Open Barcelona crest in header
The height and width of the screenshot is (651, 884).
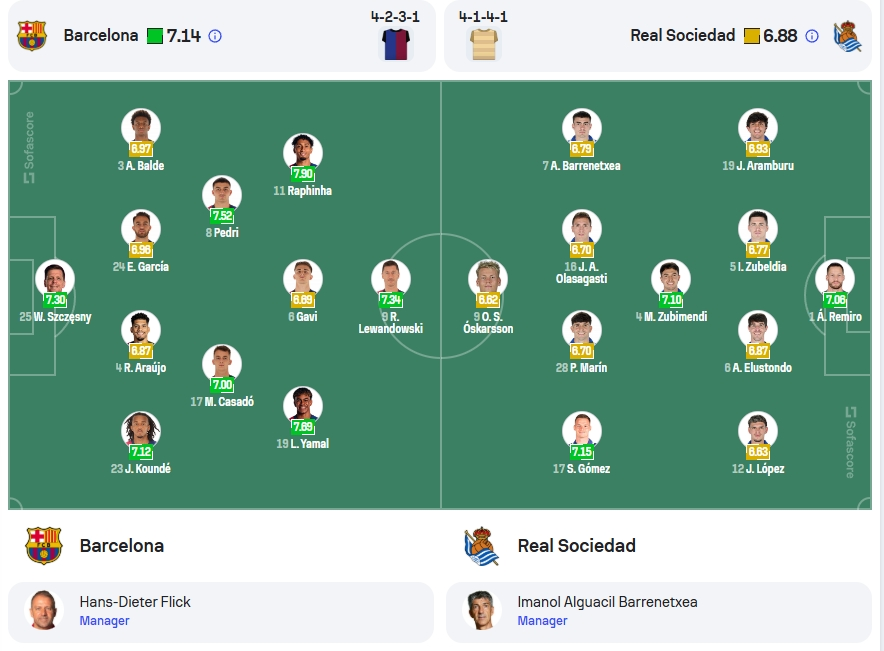(32, 36)
